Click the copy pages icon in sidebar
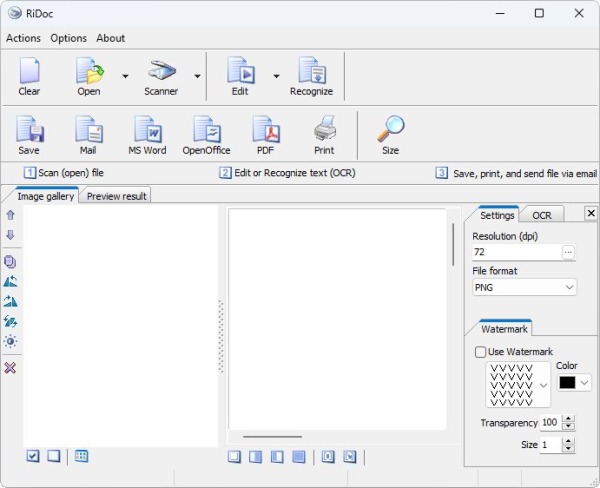This screenshot has width=600, height=488. point(10,262)
